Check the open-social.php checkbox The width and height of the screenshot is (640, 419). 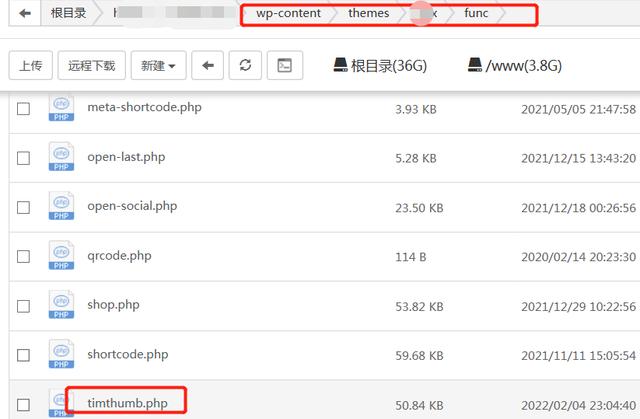pyautogui.click(x=23, y=207)
